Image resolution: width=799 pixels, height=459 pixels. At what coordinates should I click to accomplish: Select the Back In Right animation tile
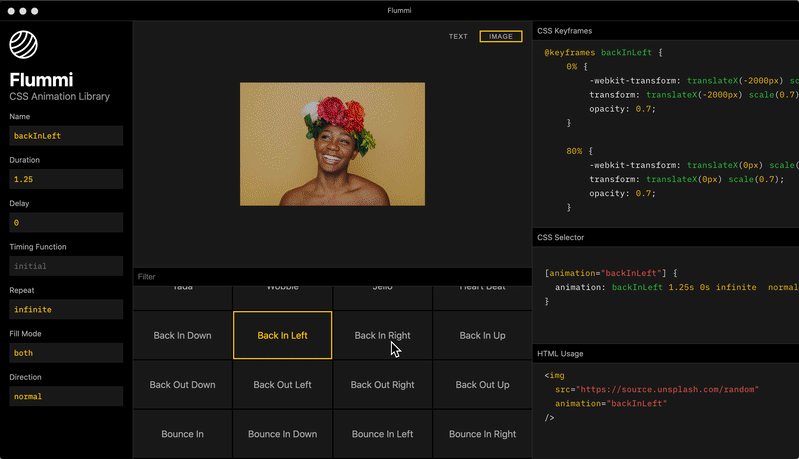(382, 335)
